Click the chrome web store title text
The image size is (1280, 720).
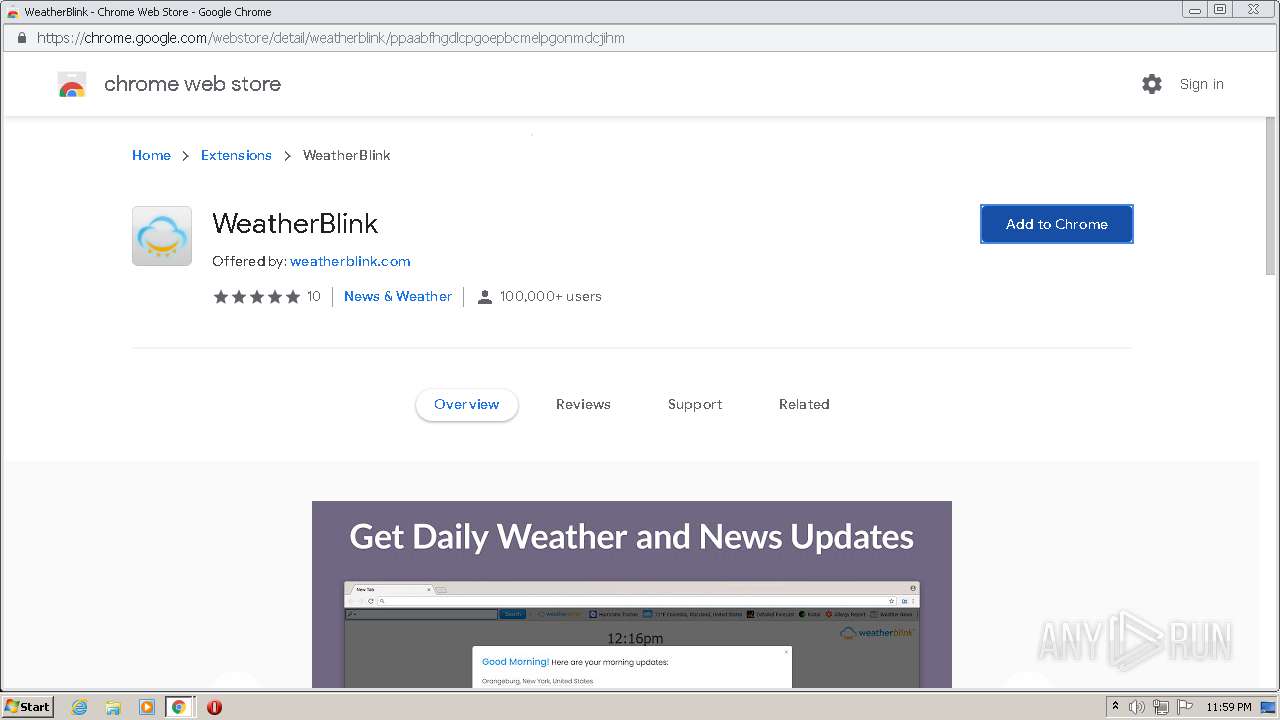(193, 84)
